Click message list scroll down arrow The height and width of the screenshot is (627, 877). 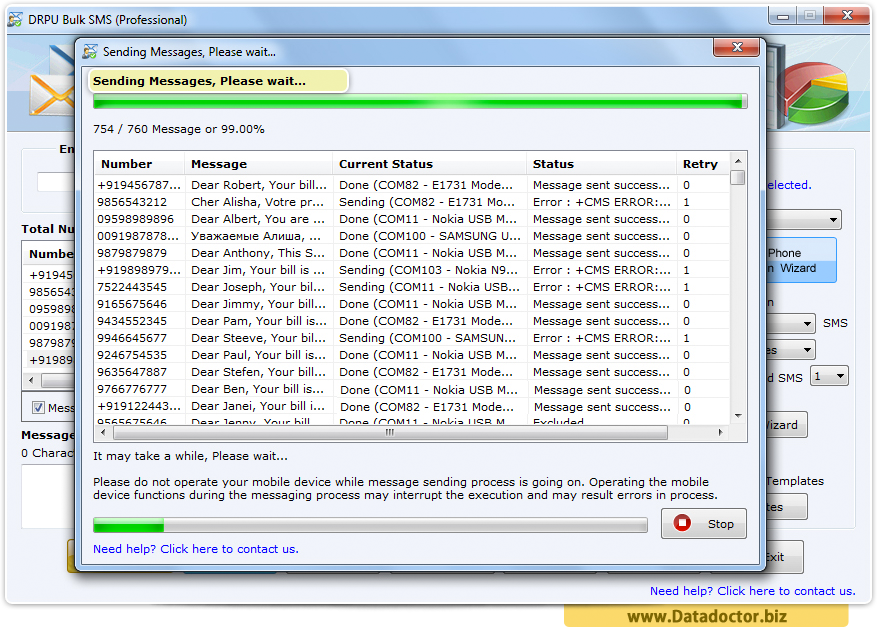[x=738, y=416]
